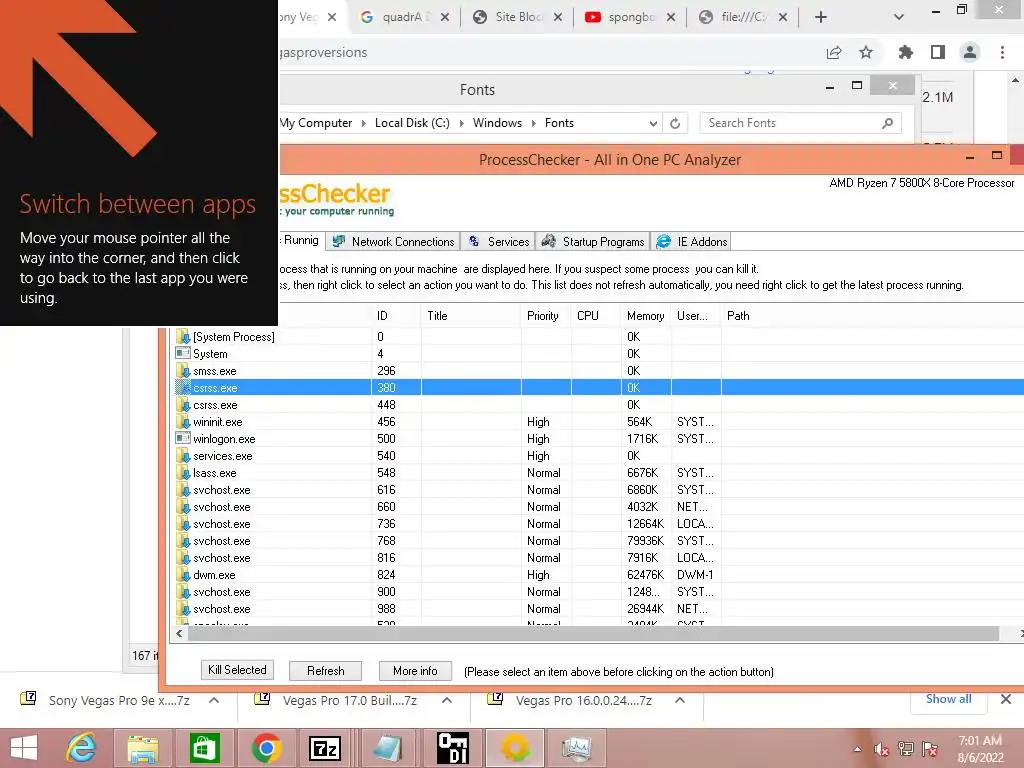Click Local Disk (C:) breadcrumb in Fonts
Image resolution: width=1024 pixels, height=768 pixels.
click(x=412, y=123)
